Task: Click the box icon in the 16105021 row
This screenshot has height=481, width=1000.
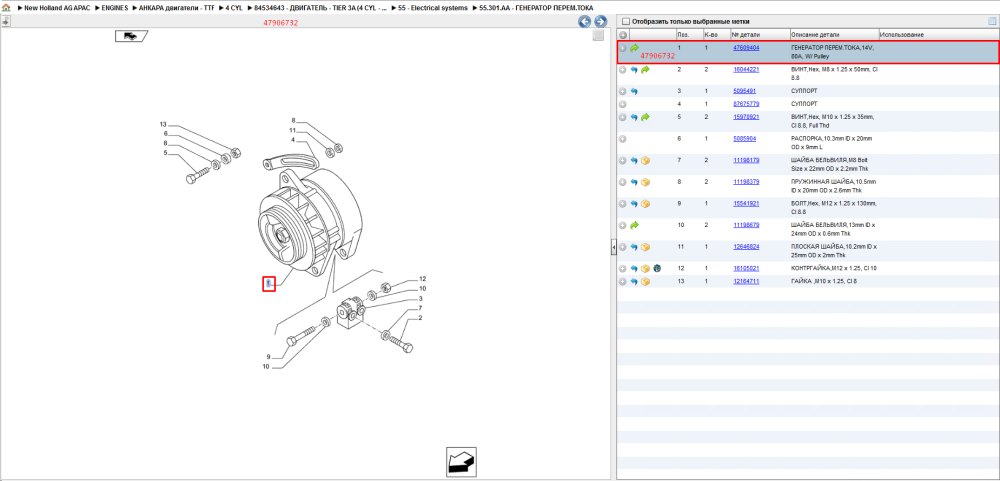Action: [x=645, y=269]
